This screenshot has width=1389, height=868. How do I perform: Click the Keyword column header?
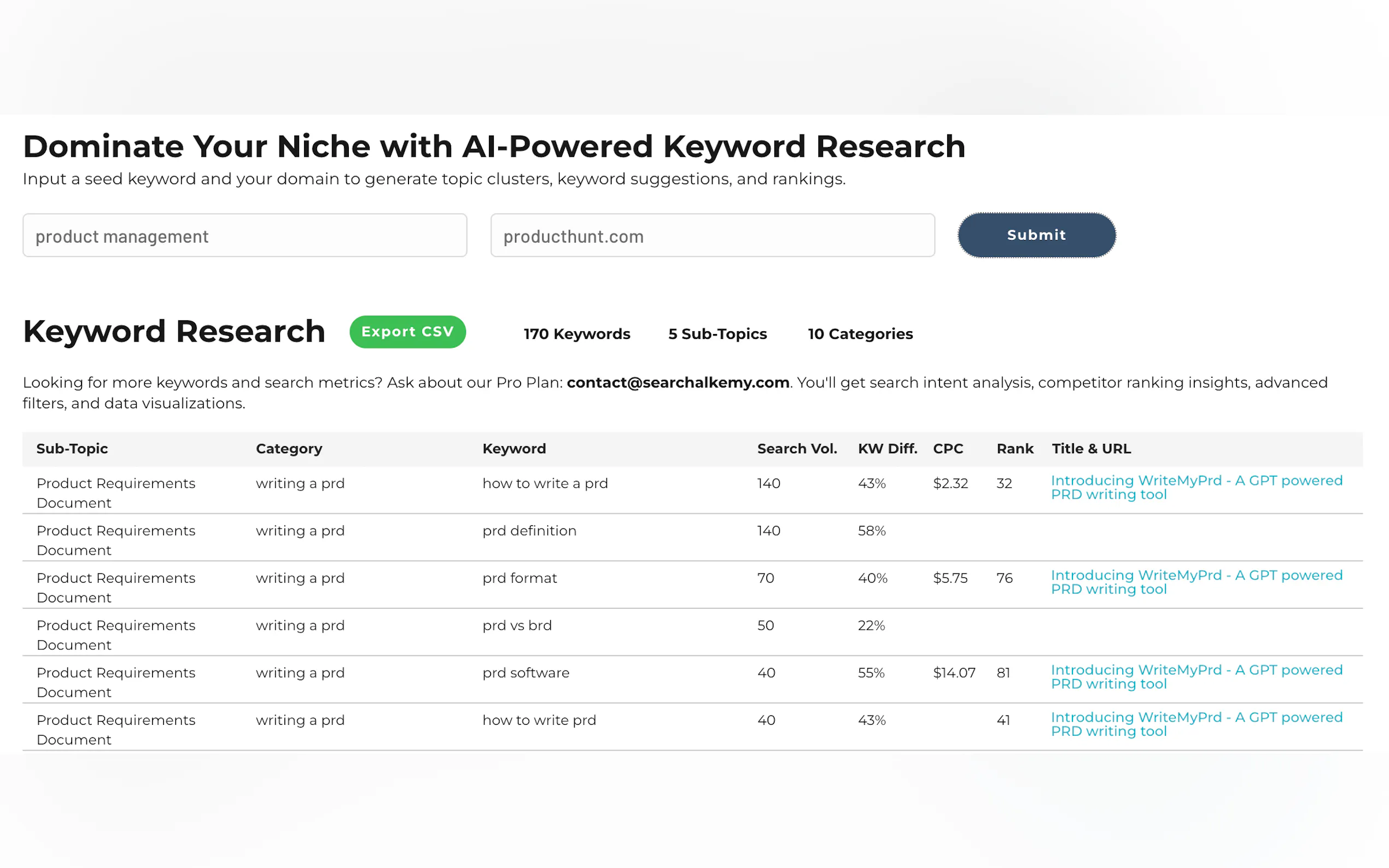click(x=514, y=449)
